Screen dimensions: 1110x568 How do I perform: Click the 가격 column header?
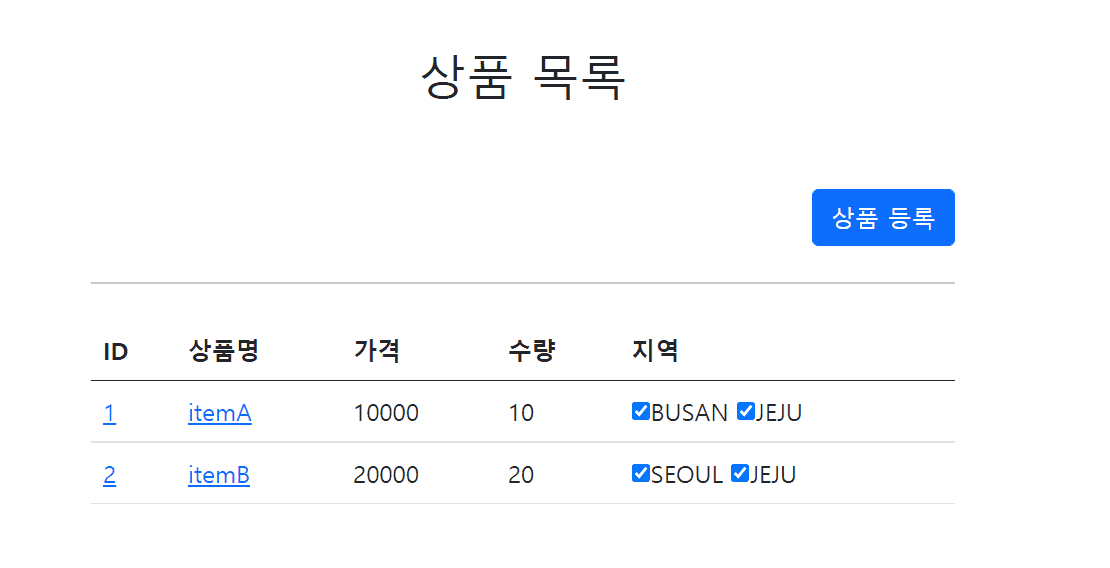[377, 351]
